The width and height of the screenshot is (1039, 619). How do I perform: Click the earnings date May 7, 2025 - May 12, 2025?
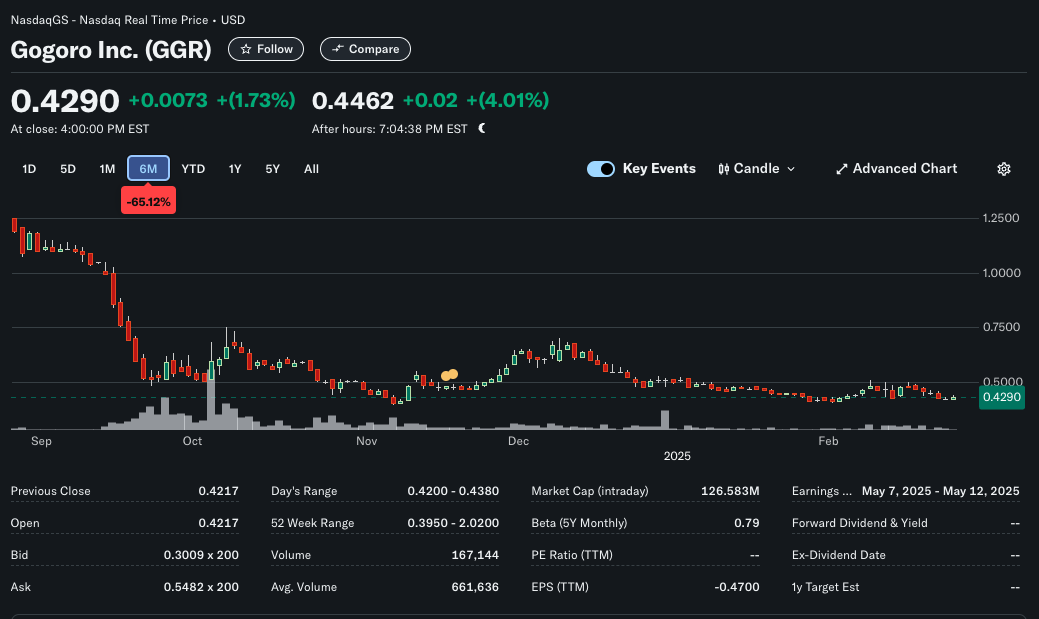(941, 491)
